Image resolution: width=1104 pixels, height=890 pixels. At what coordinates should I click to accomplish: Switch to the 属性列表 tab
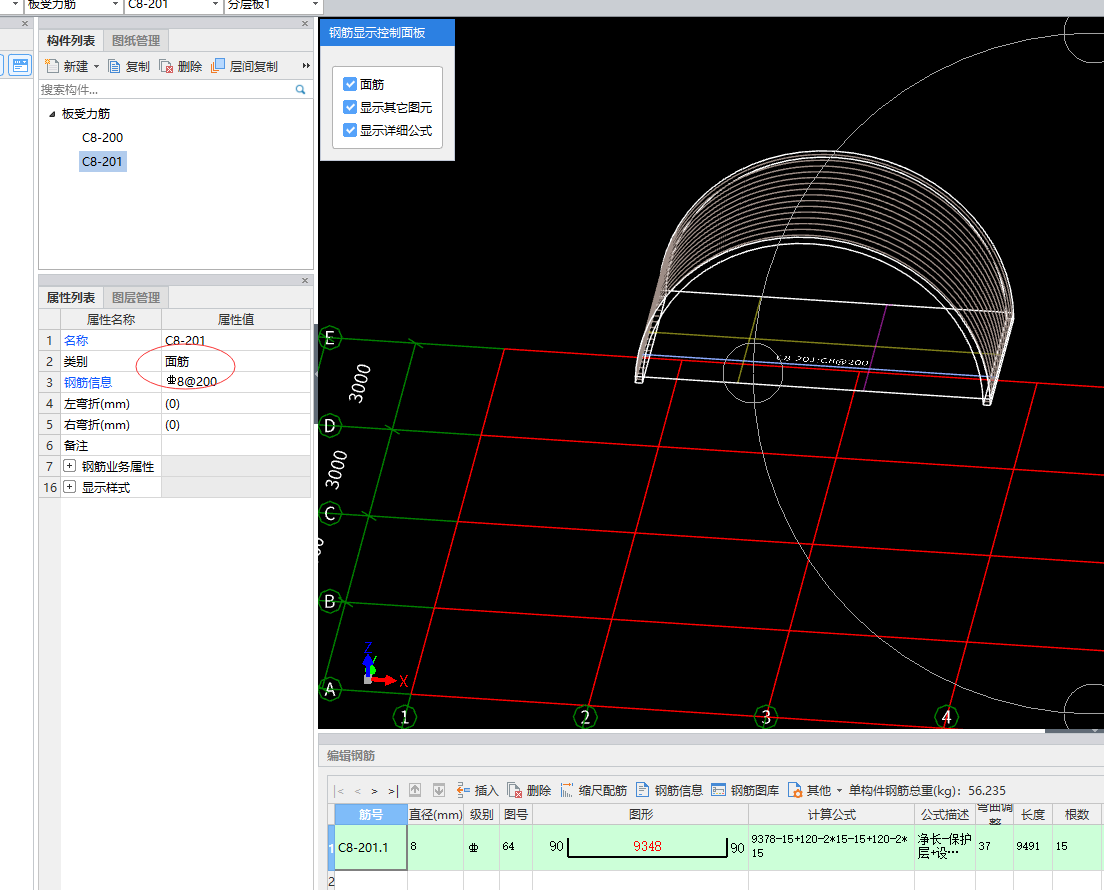71,298
